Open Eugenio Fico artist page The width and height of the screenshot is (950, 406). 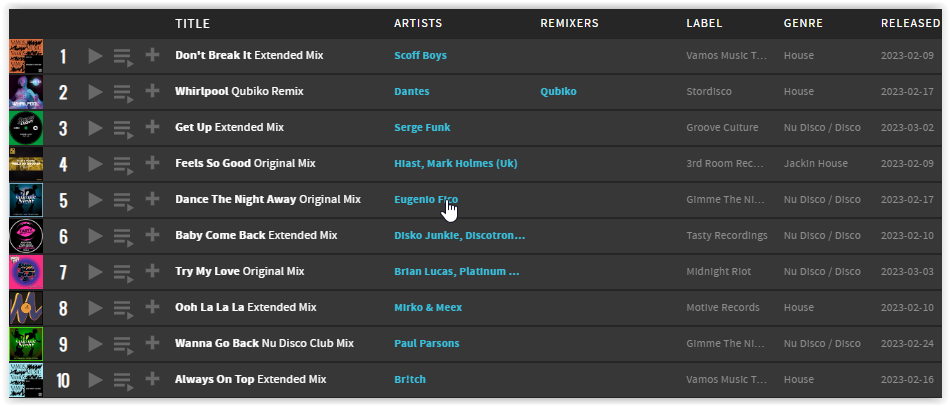[426, 199]
